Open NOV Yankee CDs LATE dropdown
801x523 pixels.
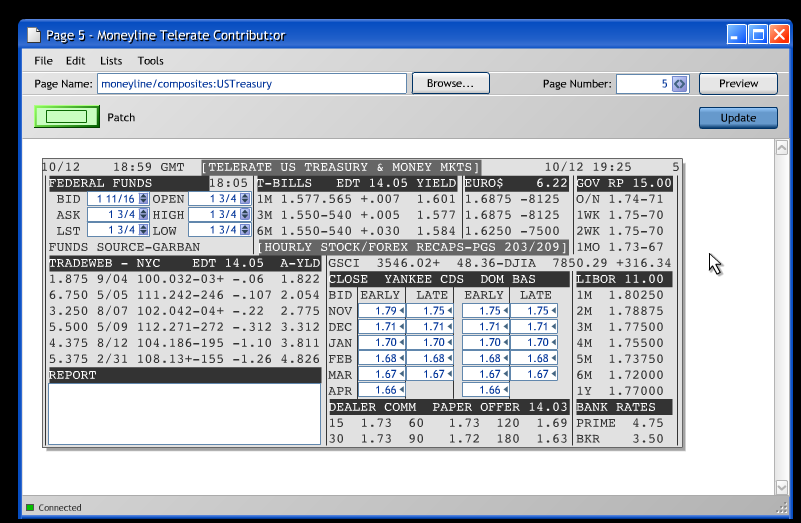click(x=450, y=311)
